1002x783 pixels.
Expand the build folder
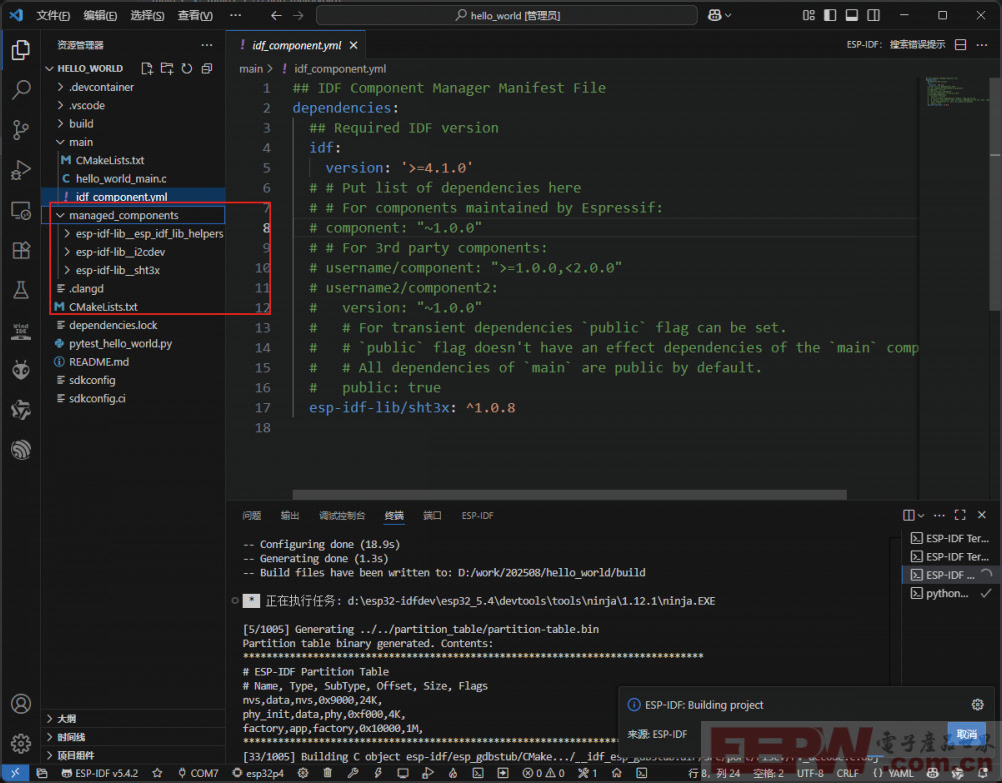click(81, 124)
